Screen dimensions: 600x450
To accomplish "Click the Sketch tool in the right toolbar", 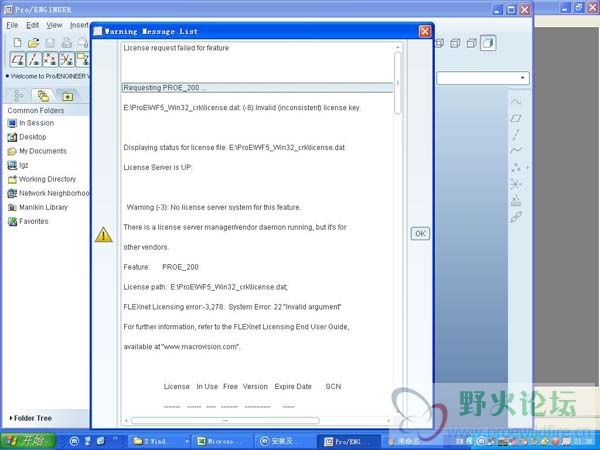I will click(516, 101).
